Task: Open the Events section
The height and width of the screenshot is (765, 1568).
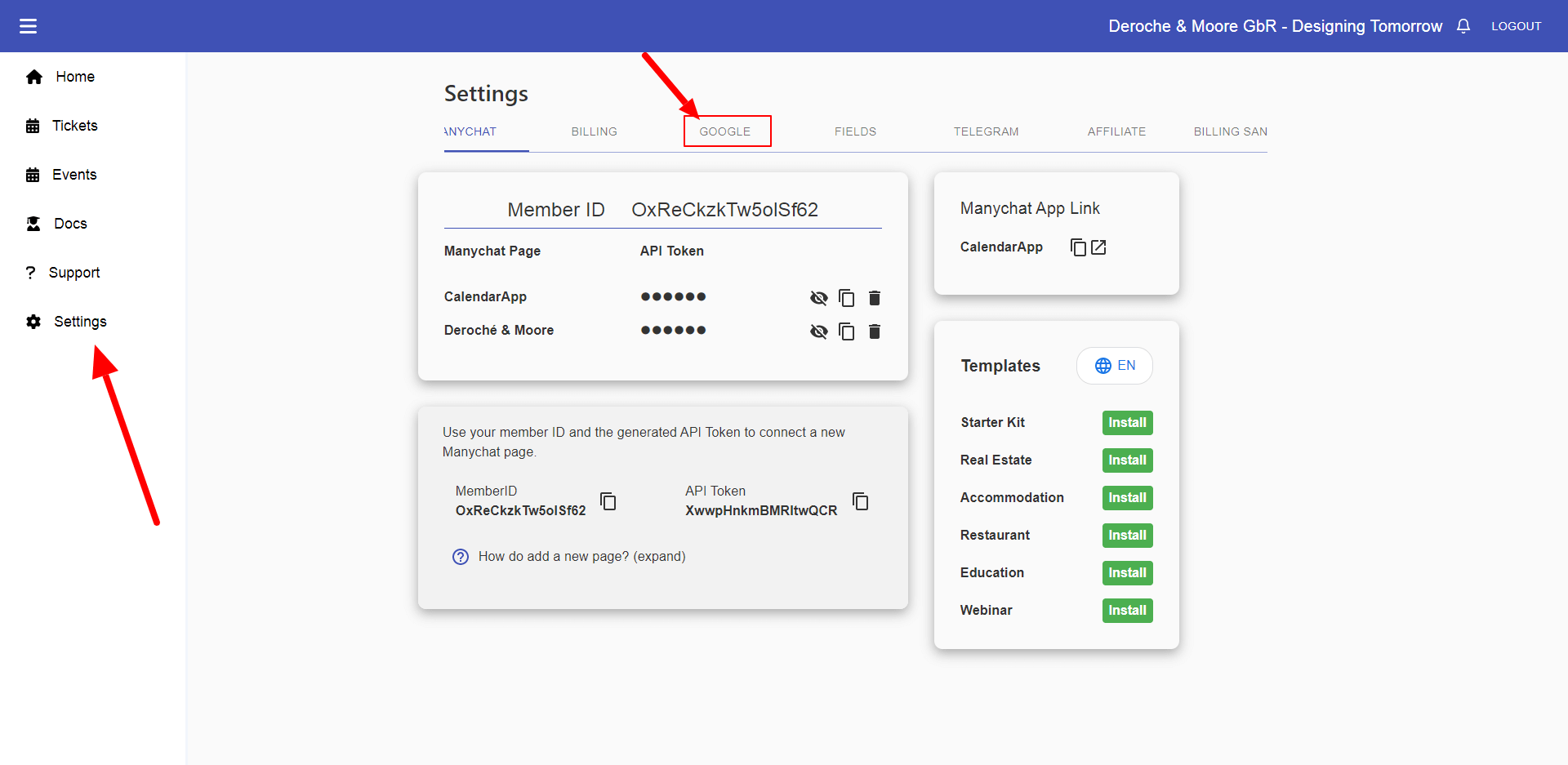Action: 74,174
